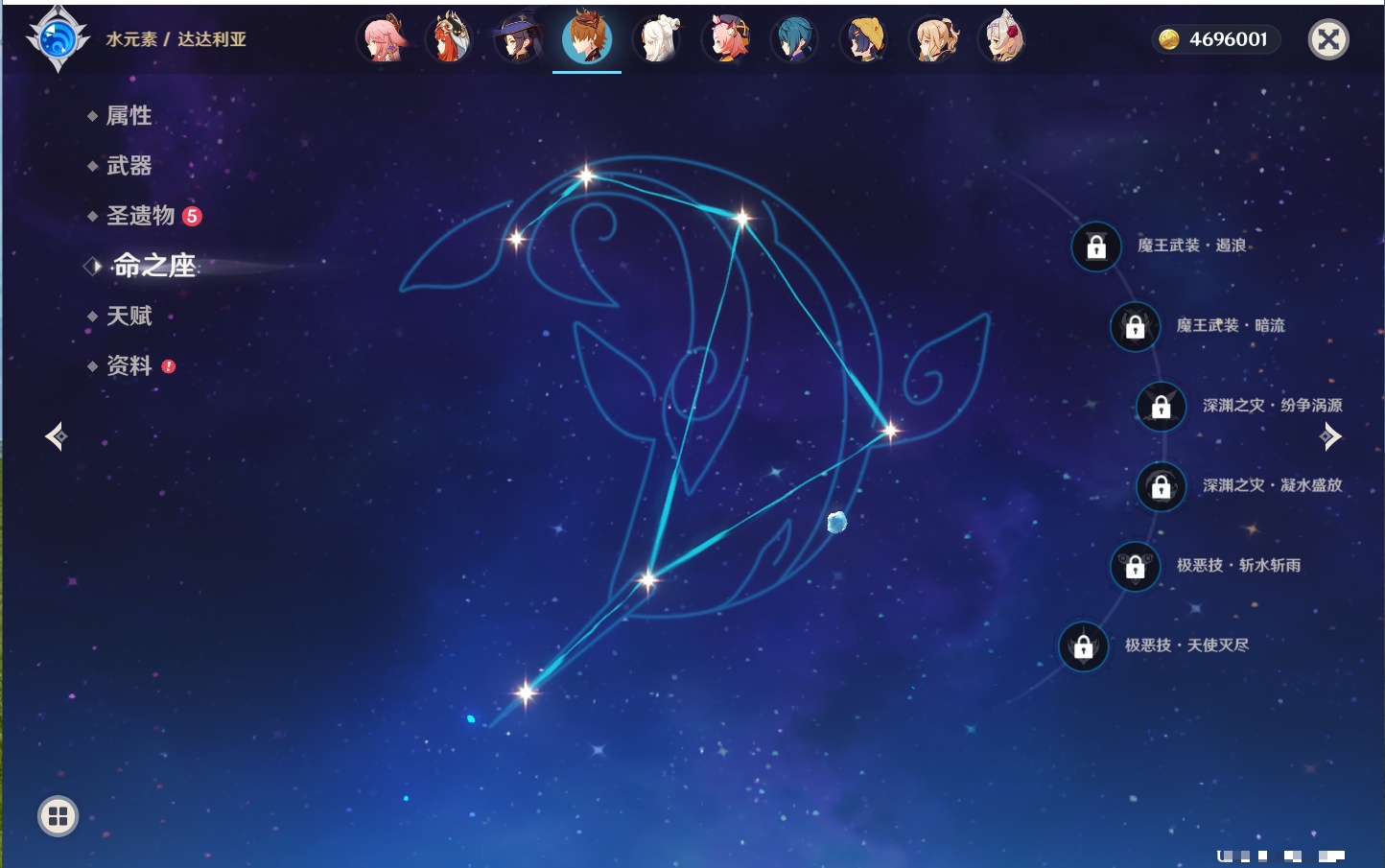Click the Hydro element emblem icon
Viewport: 1385px width, 868px height.
(x=58, y=39)
